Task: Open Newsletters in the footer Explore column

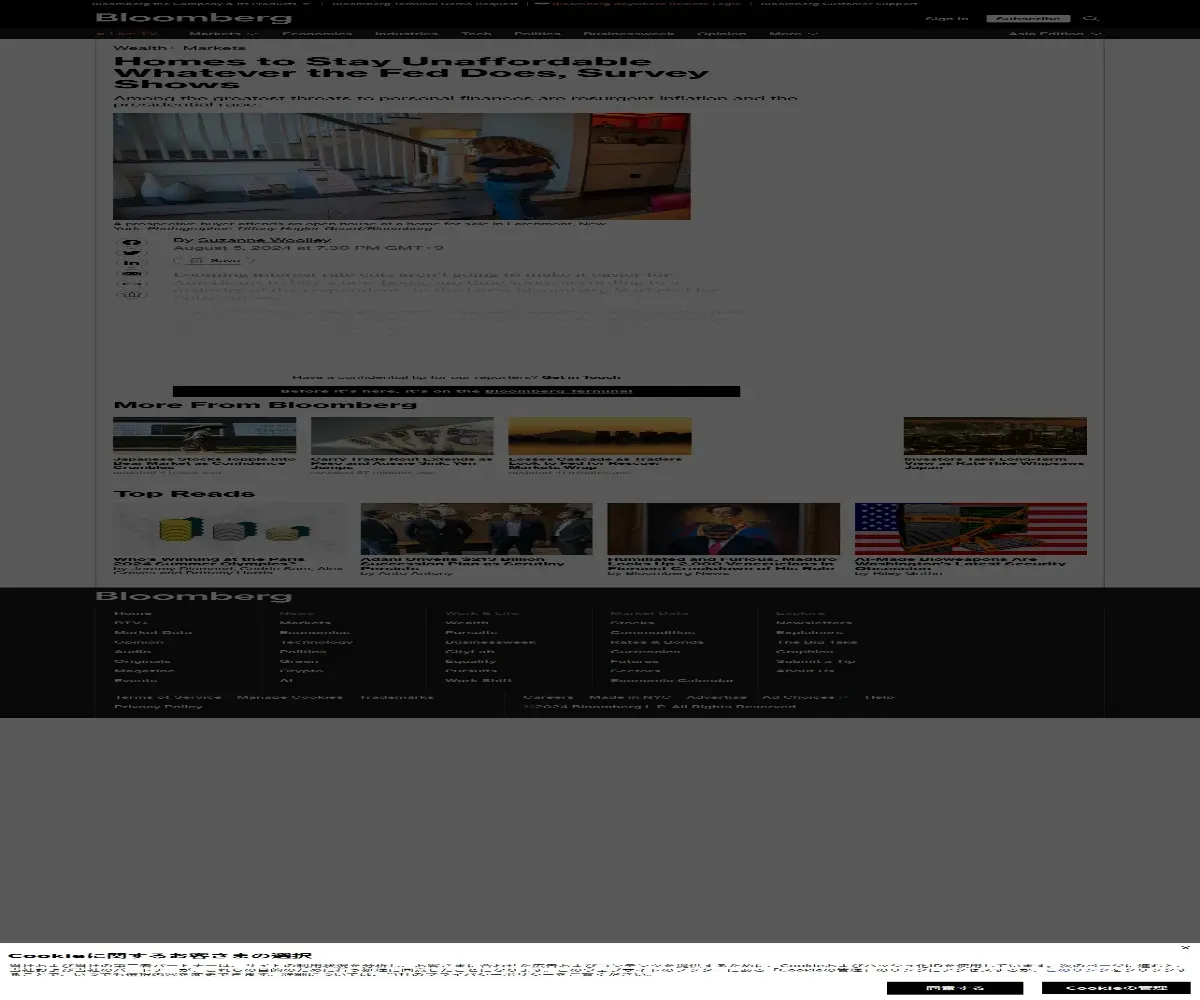Action: pos(814,623)
